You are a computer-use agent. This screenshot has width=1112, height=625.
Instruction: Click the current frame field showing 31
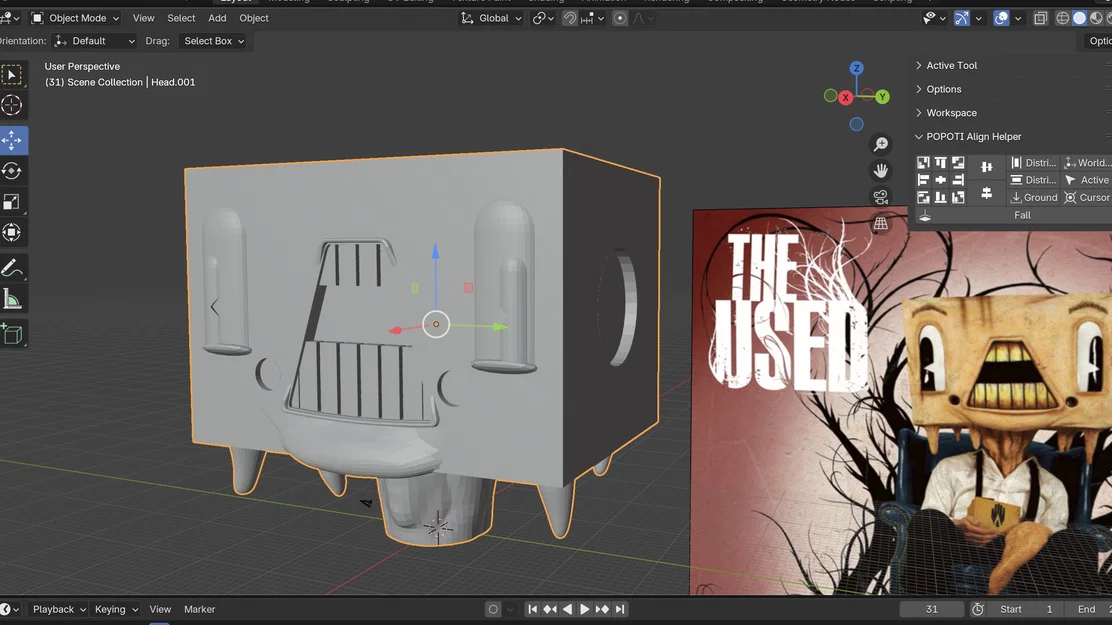[x=932, y=609]
